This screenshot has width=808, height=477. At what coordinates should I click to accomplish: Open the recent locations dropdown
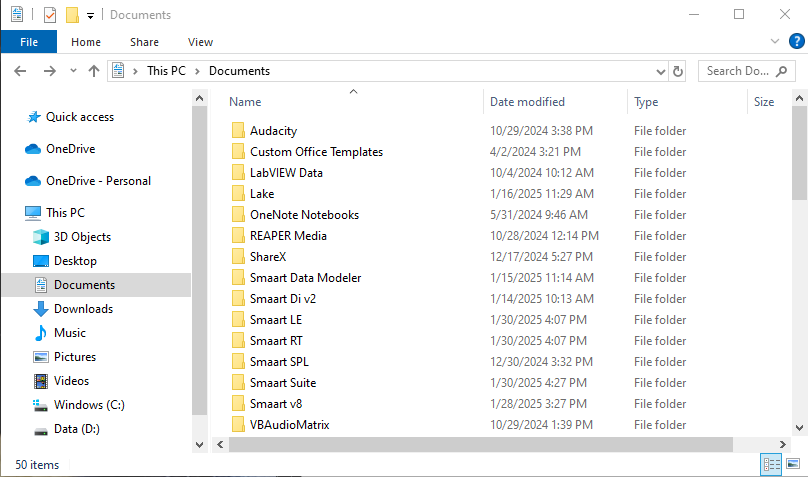pyautogui.click(x=73, y=71)
